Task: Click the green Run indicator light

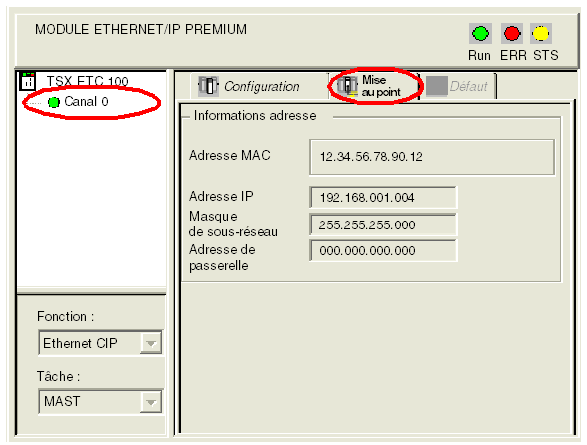Action: (480, 34)
